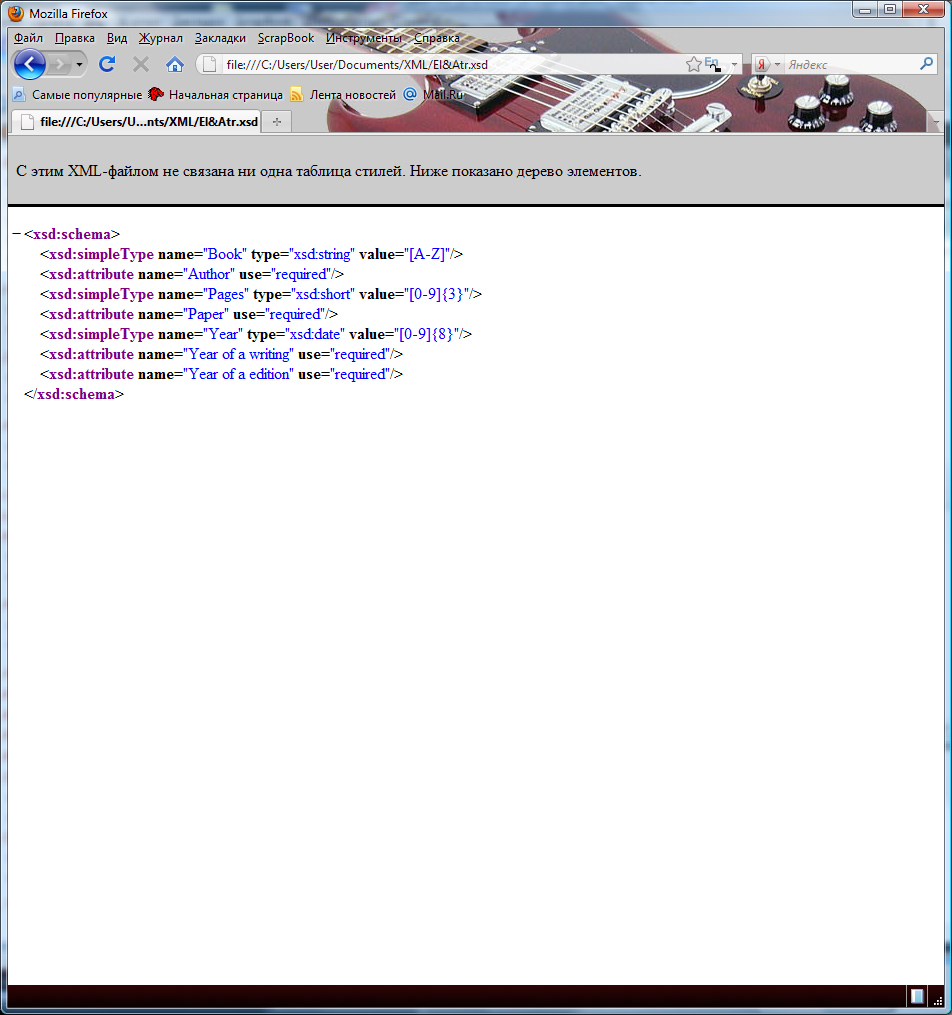Click the no stylesheet notice text
The height and width of the screenshot is (1015, 952).
coord(329,171)
